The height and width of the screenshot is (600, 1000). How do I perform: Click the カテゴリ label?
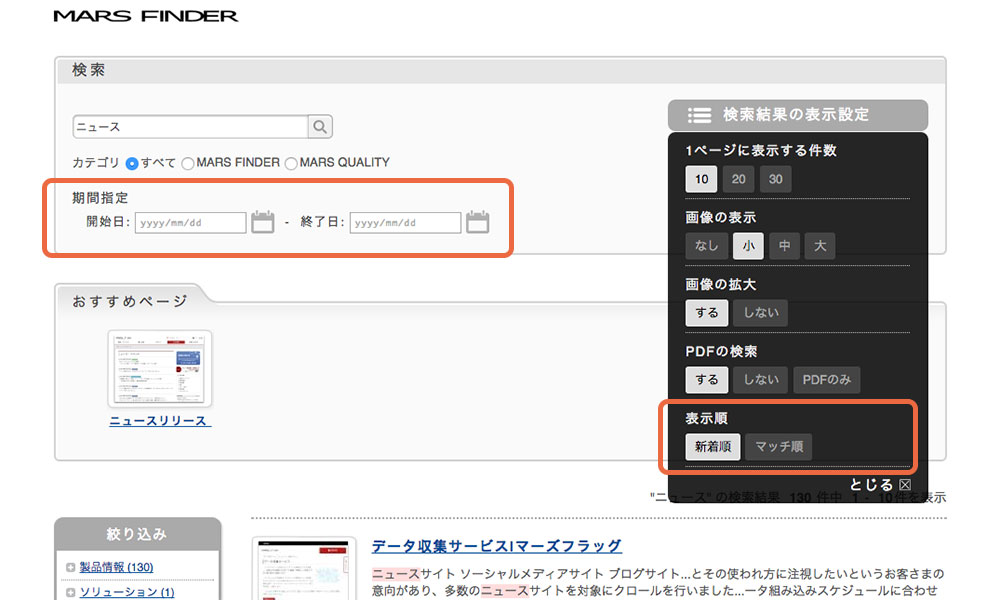pos(96,163)
